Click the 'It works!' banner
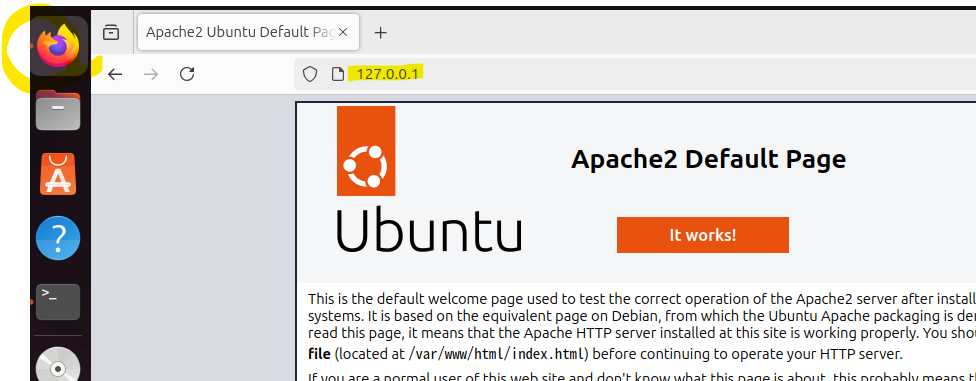976x381 pixels. coord(703,235)
